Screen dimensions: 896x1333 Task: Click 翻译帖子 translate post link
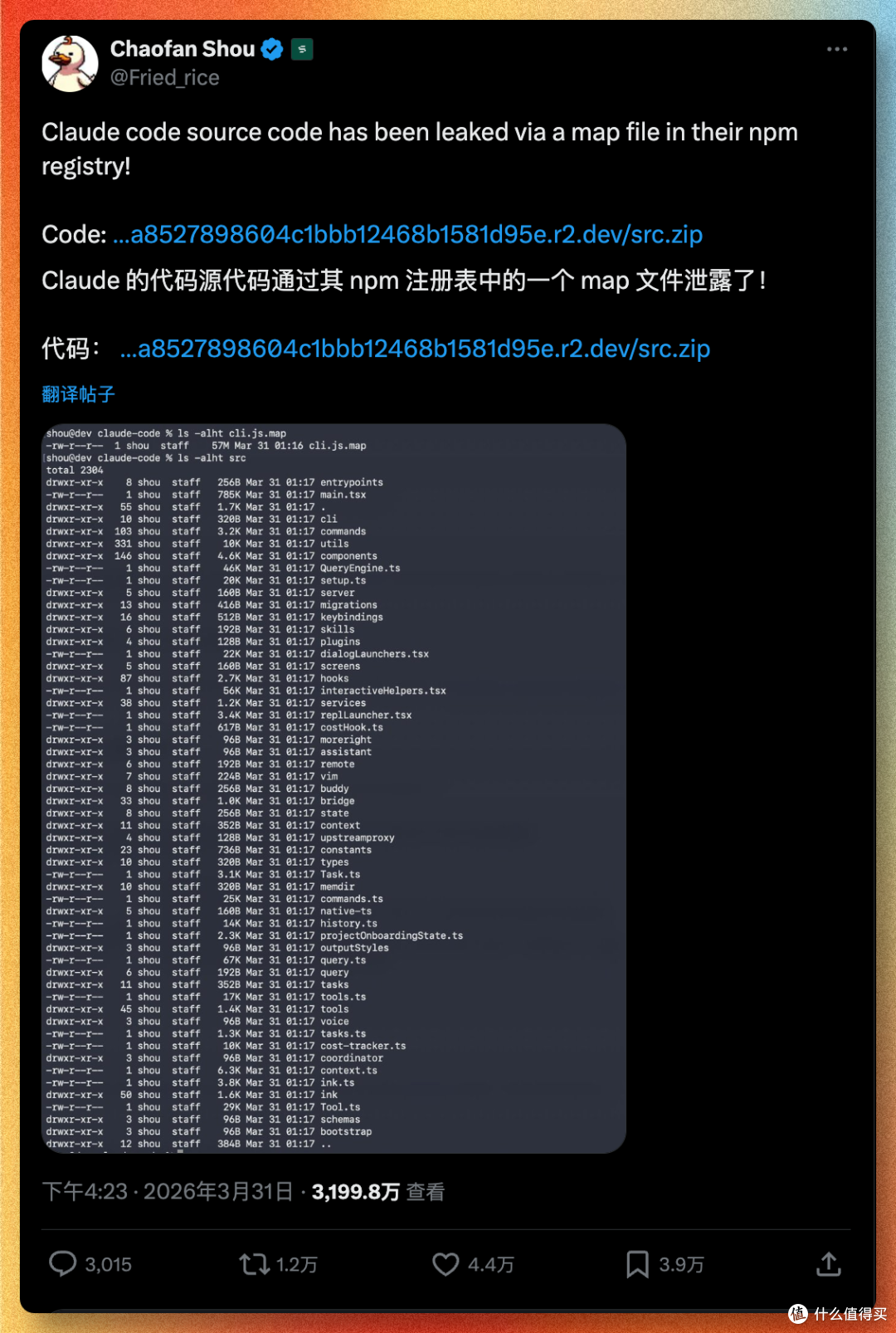click(x=78, y=394)
